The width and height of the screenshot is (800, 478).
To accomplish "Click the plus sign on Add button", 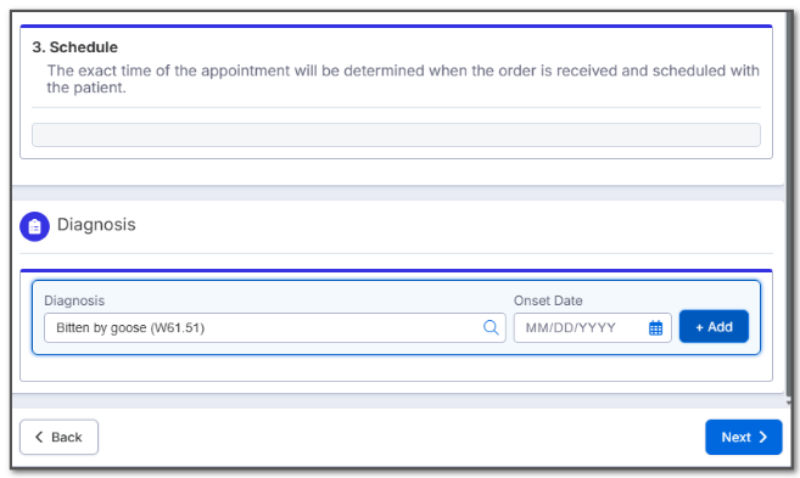I will [699, 328].
